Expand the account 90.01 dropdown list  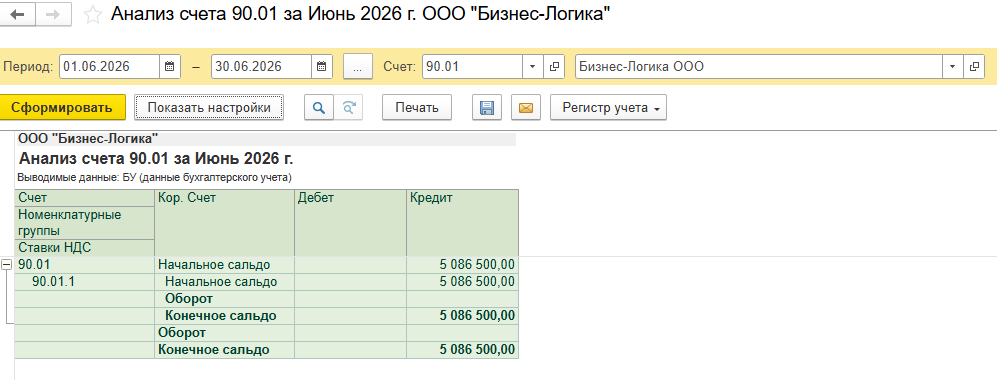pyautogui.click(x=532, y=66)
